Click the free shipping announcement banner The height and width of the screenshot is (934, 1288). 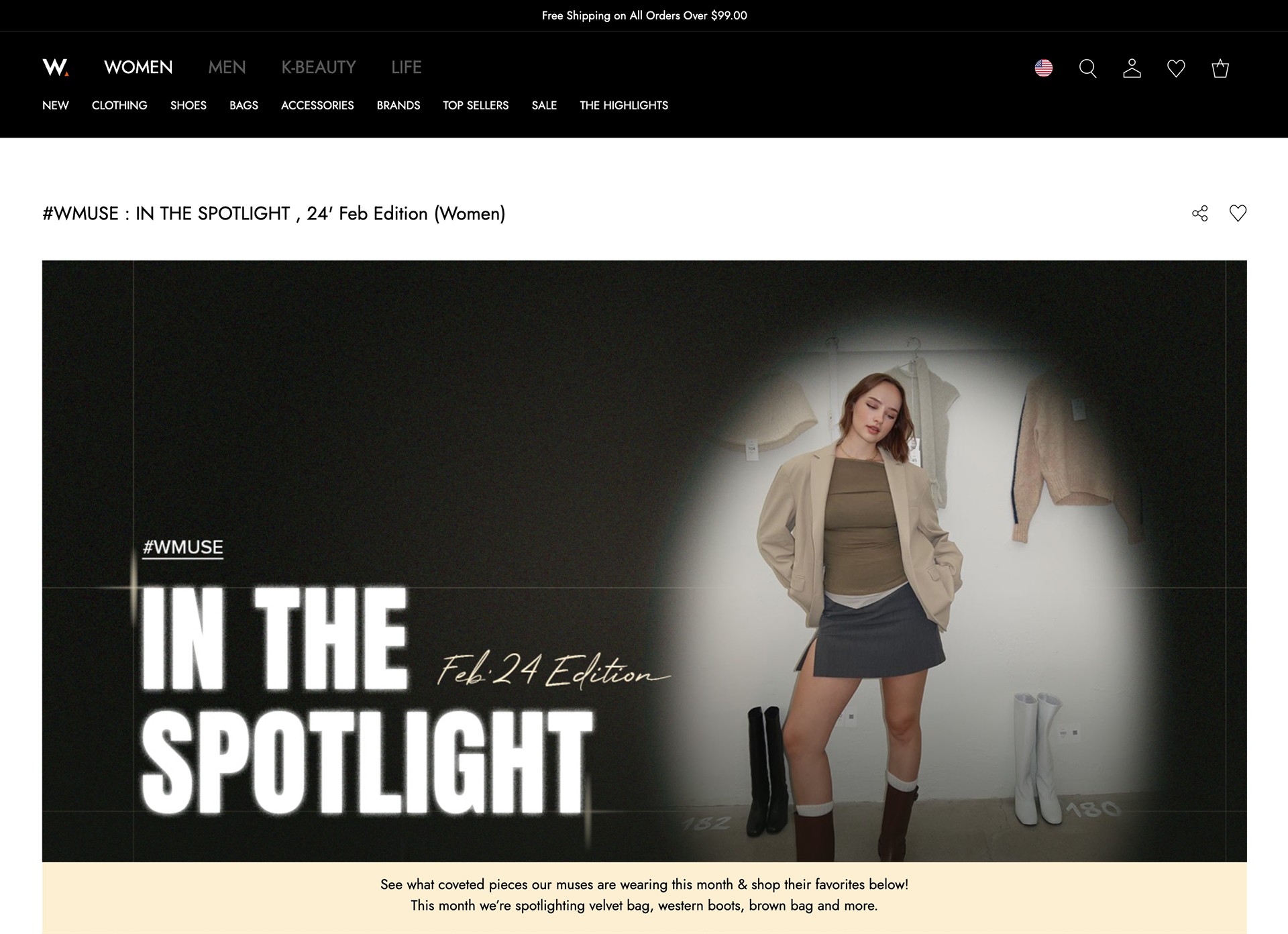[644, 15]
